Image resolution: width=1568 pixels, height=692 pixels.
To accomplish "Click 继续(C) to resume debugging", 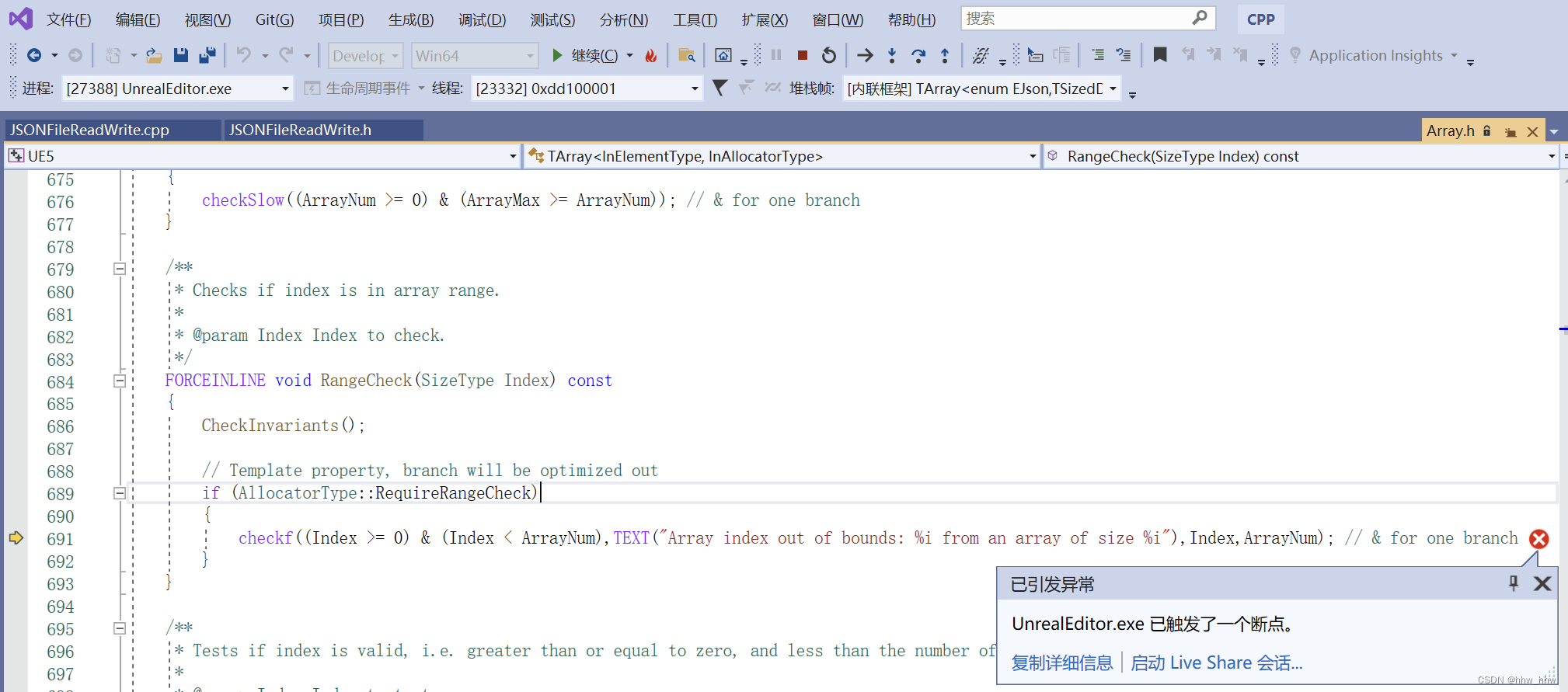I will pyautogui.click(x=586, y=55).
